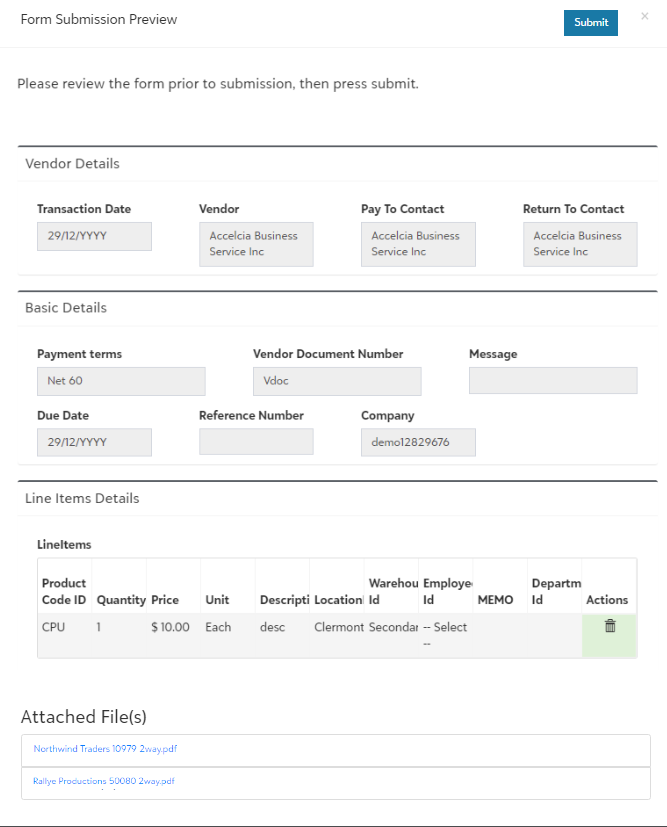
Task: Close the Form Submission Preview dialog
Action: point(644,16)
